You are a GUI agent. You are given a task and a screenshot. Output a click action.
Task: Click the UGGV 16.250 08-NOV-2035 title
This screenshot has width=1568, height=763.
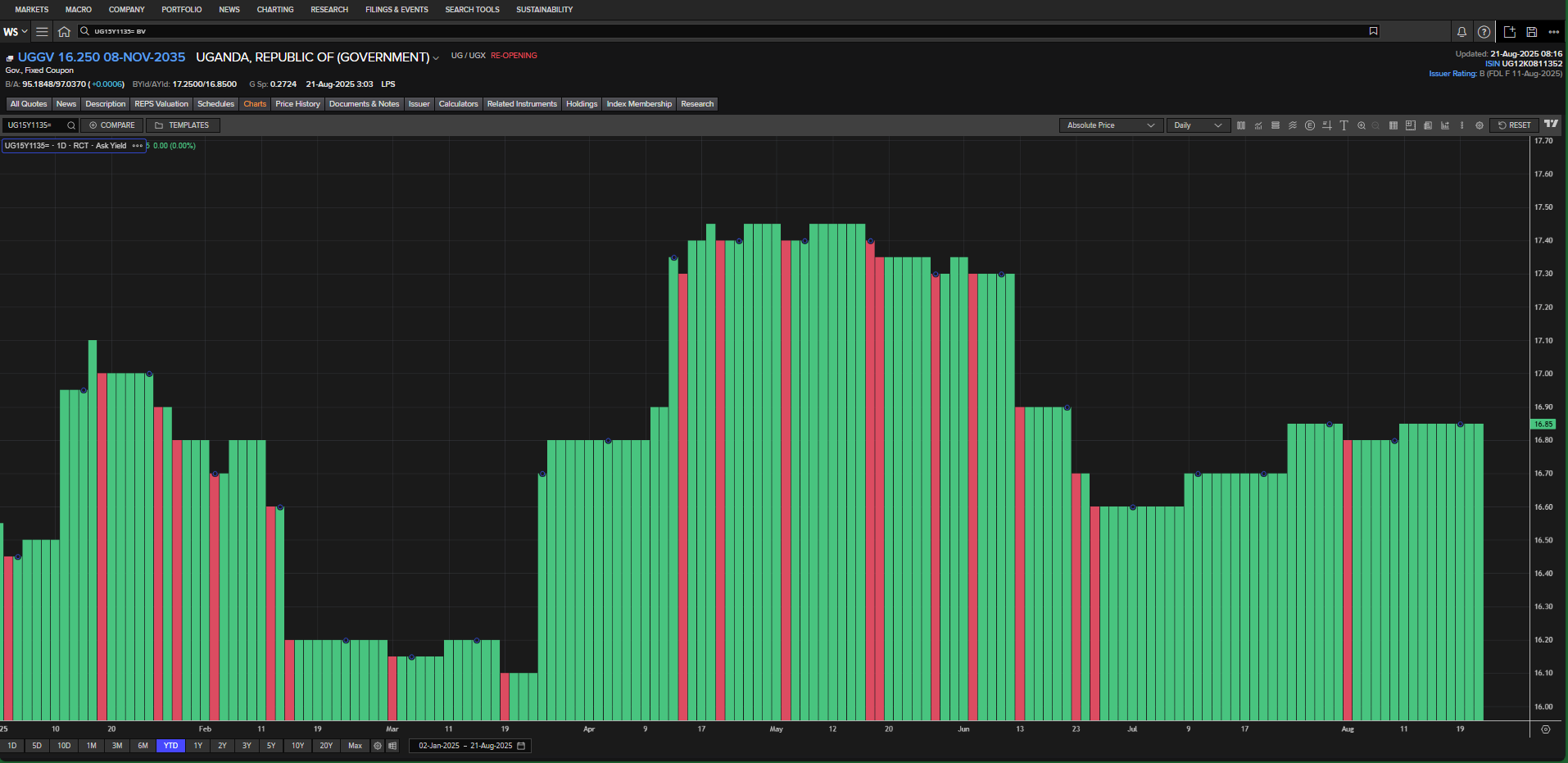(x=102, y=57)
